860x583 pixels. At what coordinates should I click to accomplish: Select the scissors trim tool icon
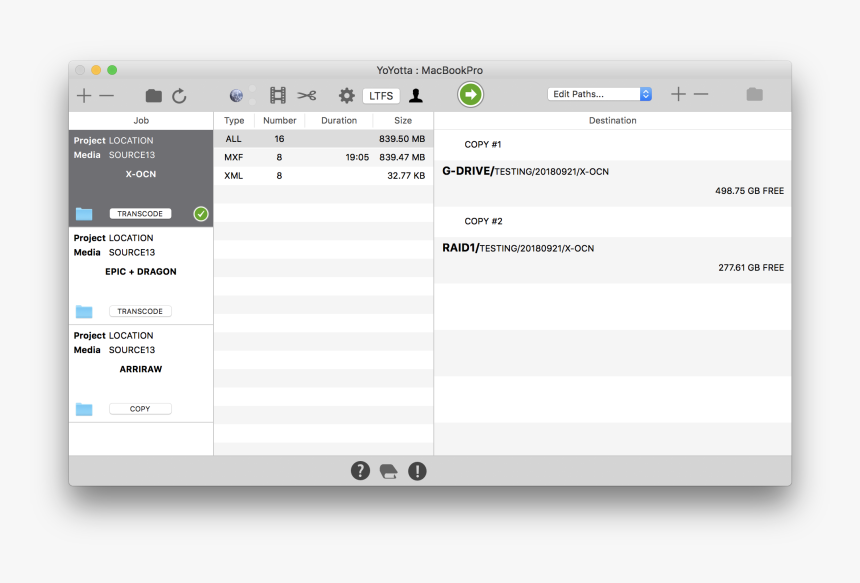point(307,95)
